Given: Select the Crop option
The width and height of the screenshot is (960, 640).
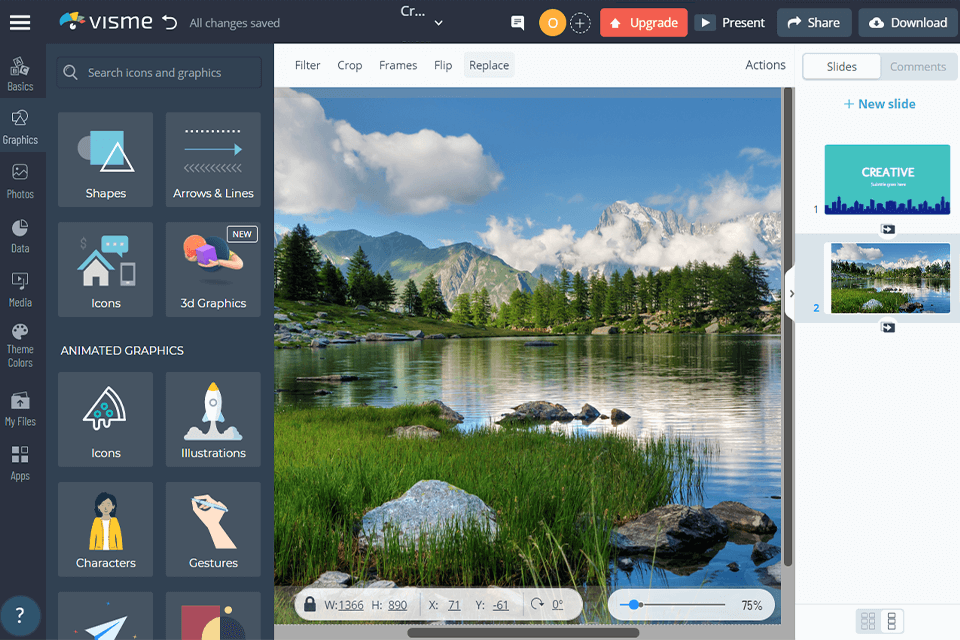Looking at the screenshot, I should click(350, 65).
